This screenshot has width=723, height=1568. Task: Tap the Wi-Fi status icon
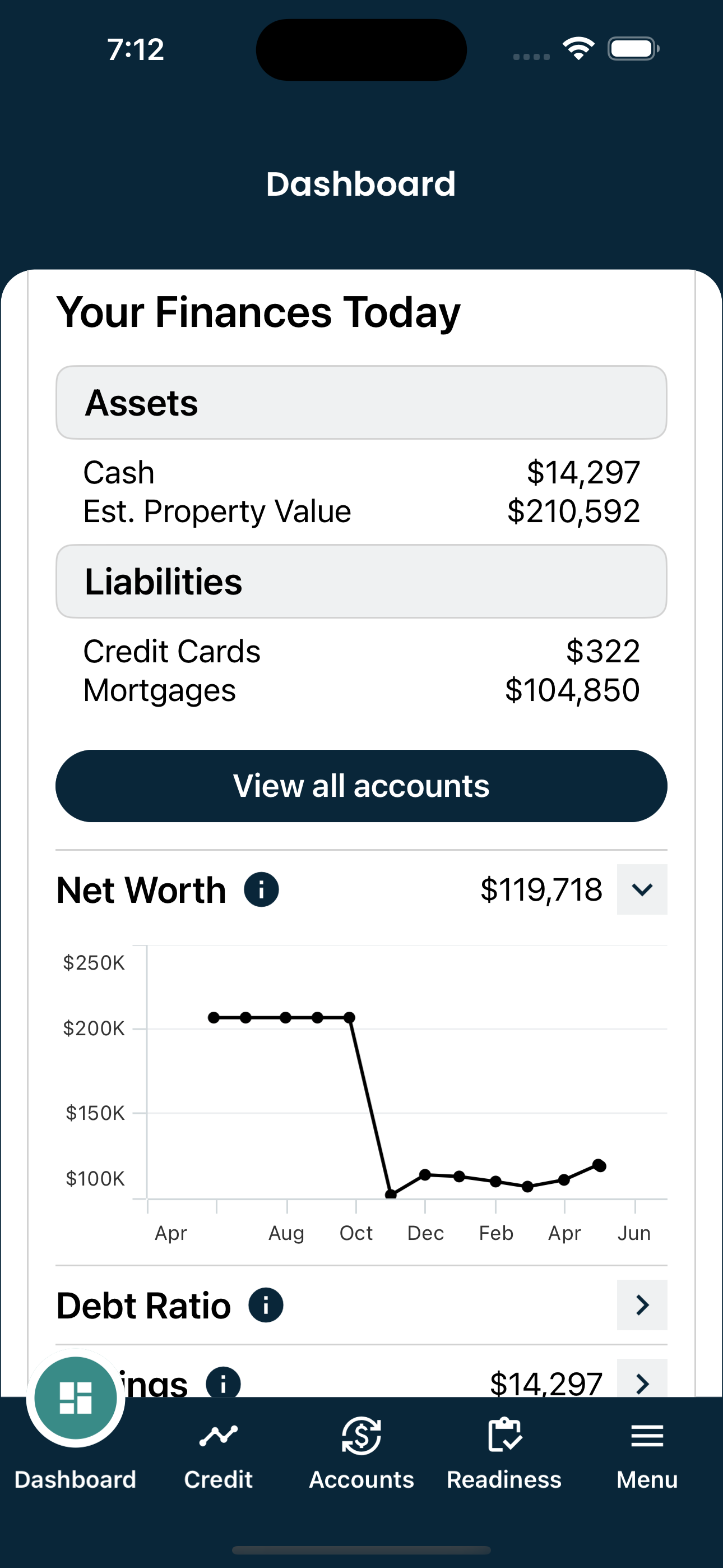[x=578, y=48]
